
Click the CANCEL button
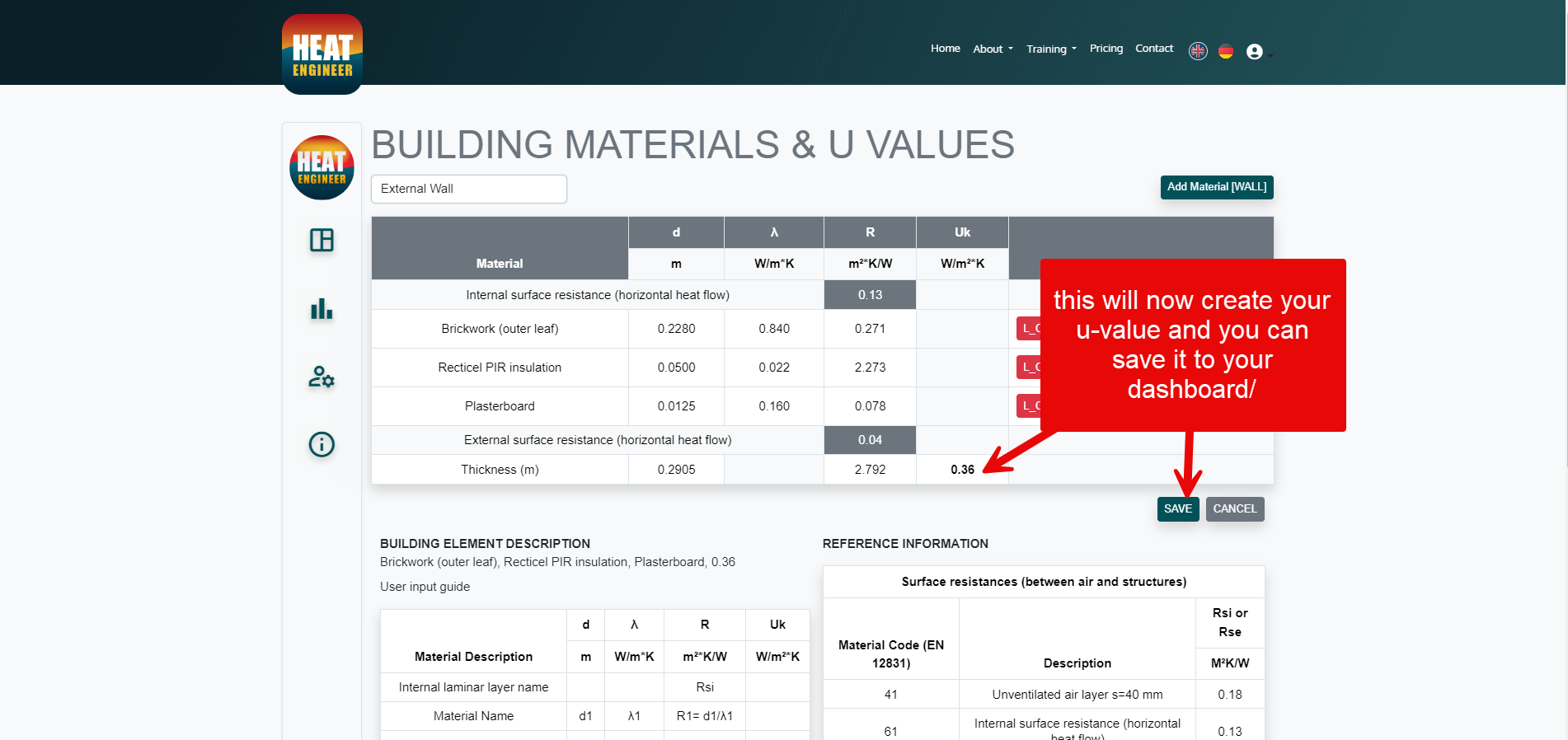tap(1235, 508)
